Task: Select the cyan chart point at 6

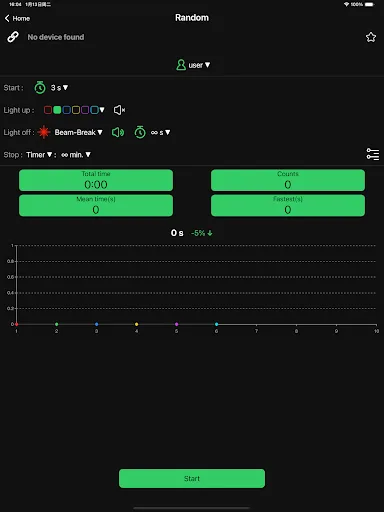Action: point(216,324)
